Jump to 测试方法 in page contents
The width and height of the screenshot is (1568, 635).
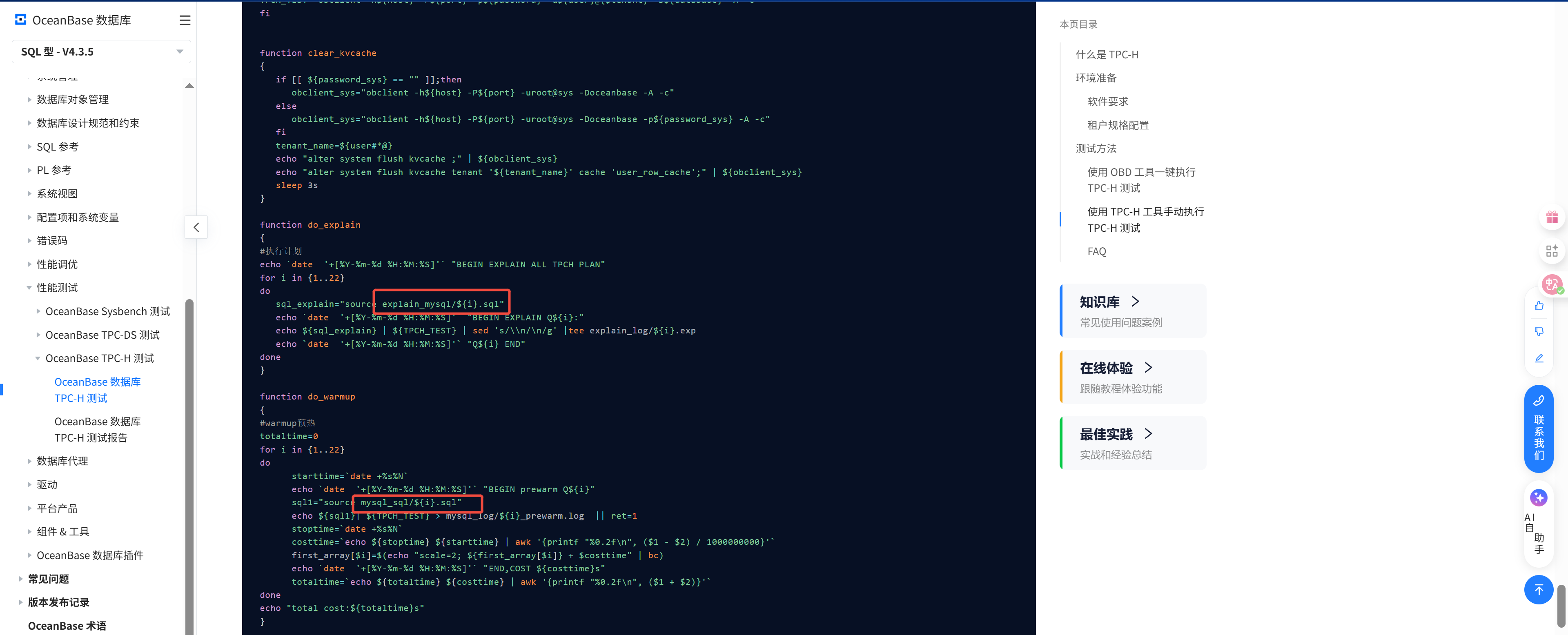1096,148
